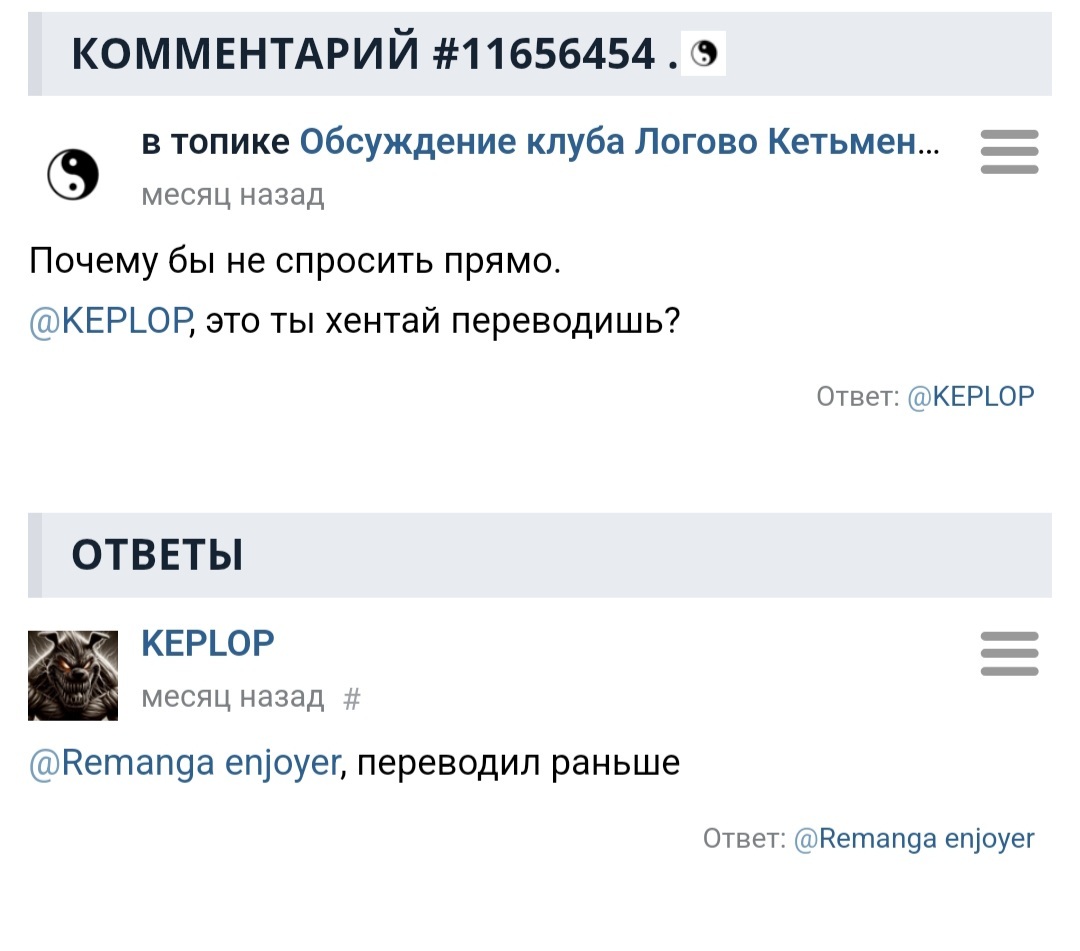
Task: Click the top comment's месяц назад timestamp
Action: pyautogui.click(x=233, y=194)
